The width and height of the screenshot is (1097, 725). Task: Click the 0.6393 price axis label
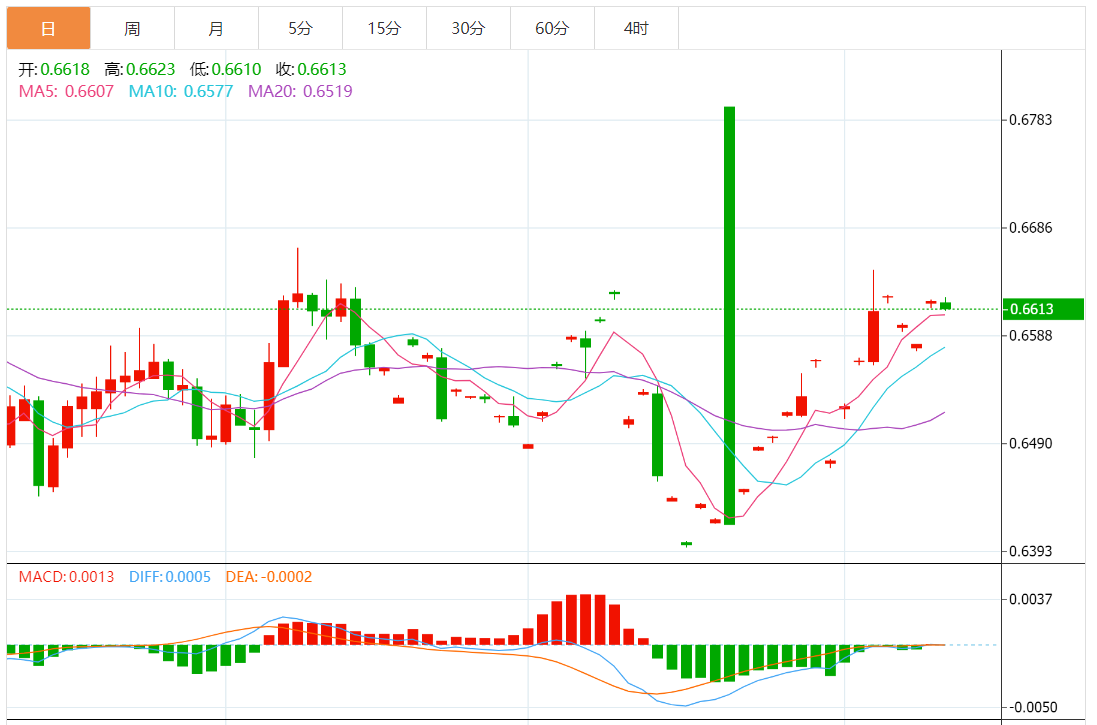(x=1030, y=551)
